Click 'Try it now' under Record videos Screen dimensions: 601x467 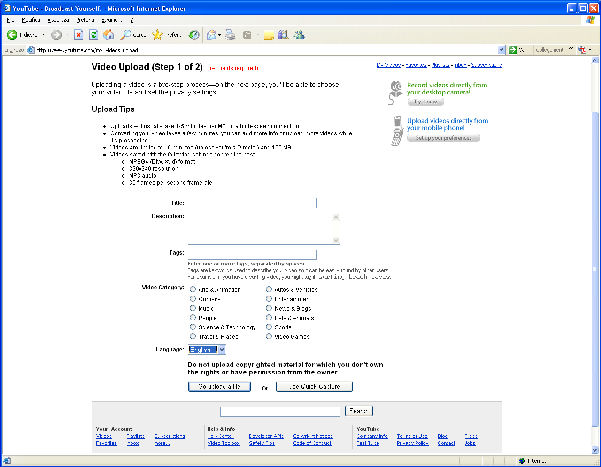point(426,102)
